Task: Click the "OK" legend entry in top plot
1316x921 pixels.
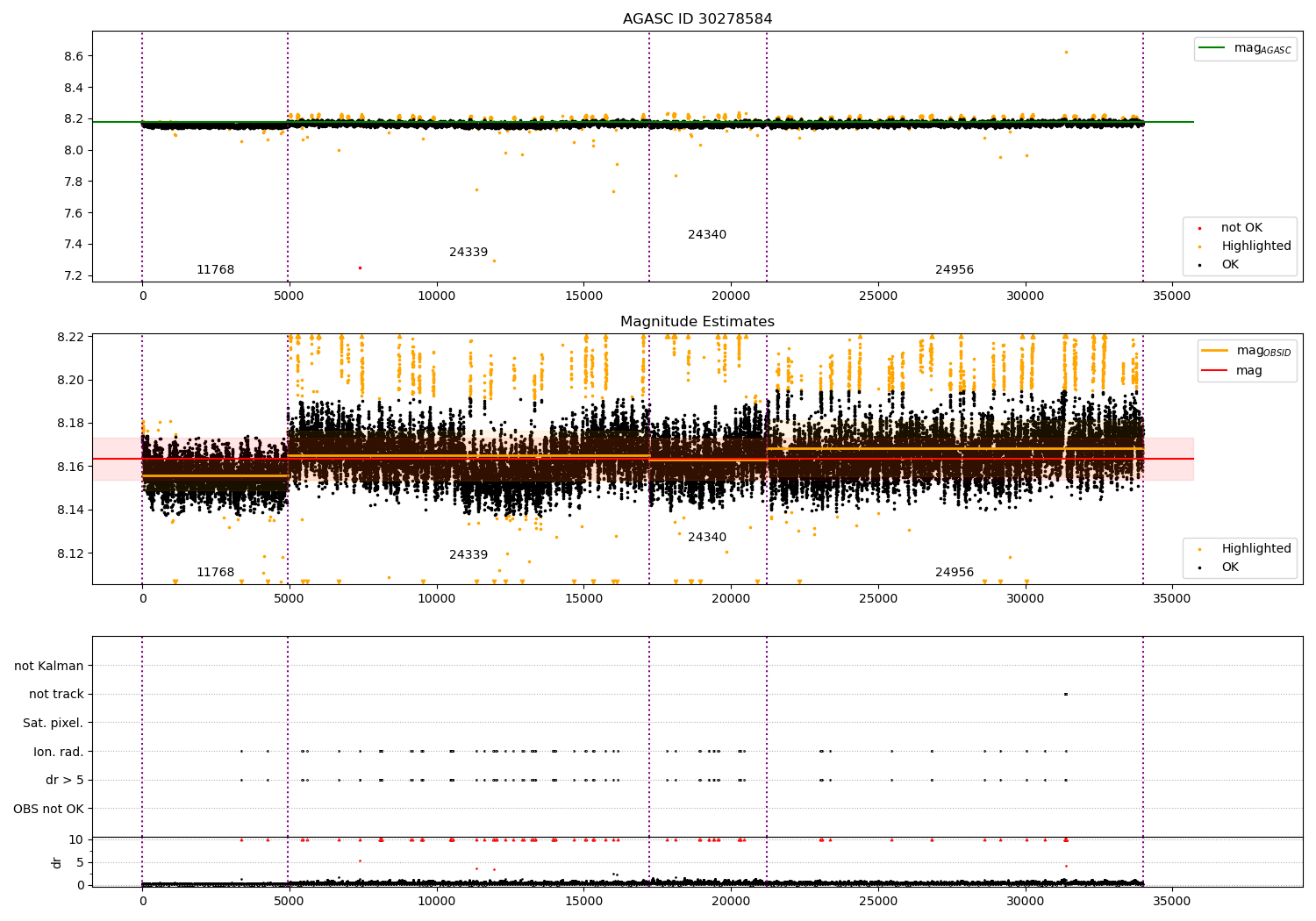Action: [x=1230, y=265]
